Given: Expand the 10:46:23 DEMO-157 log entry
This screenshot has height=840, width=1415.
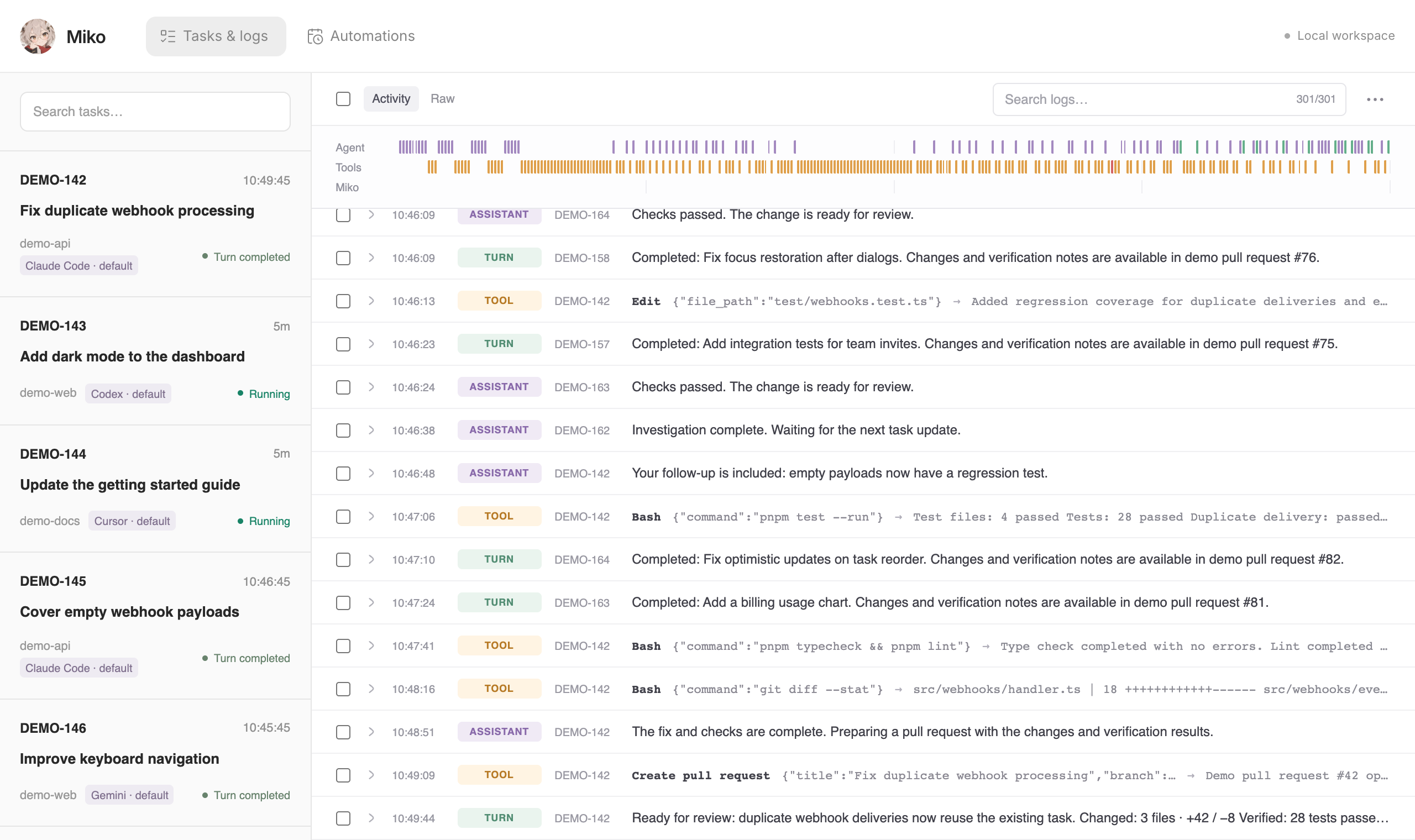Looking at the screenshot, I should (371, 344).
